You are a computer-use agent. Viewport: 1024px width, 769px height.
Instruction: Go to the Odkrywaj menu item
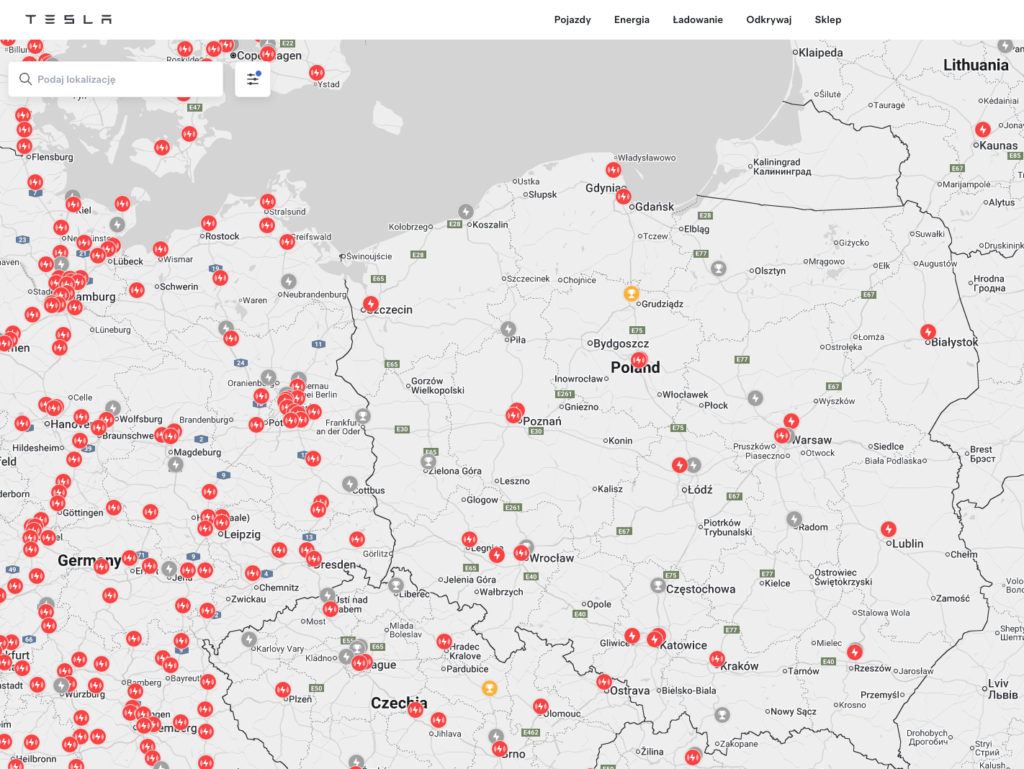768,19
